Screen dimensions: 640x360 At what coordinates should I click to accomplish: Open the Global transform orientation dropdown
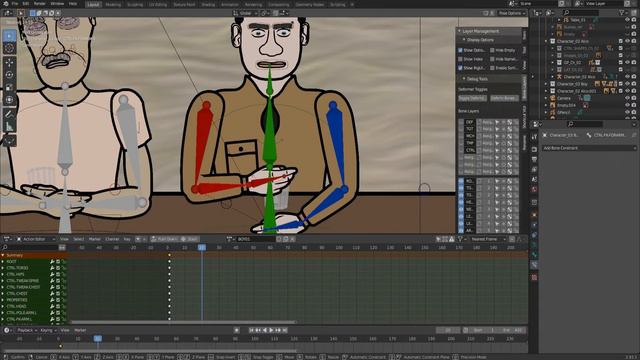[x=246, y=13]
